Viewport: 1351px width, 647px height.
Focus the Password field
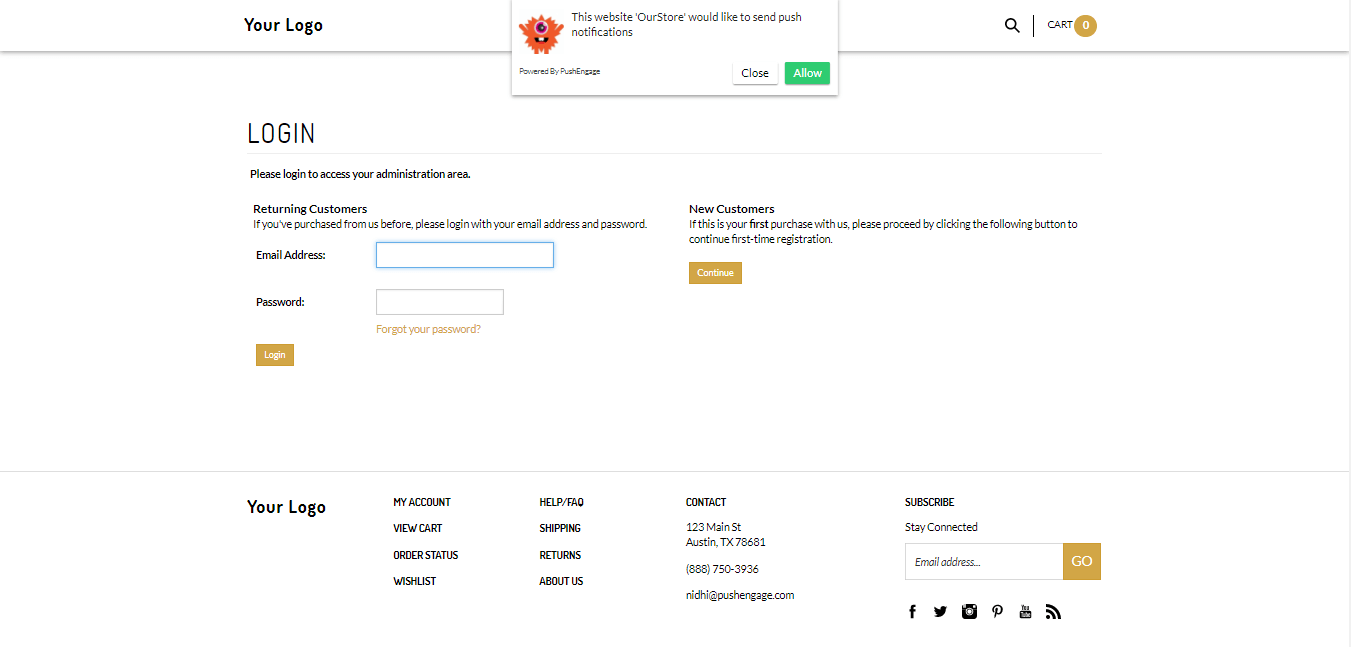(x=439, y=302)
